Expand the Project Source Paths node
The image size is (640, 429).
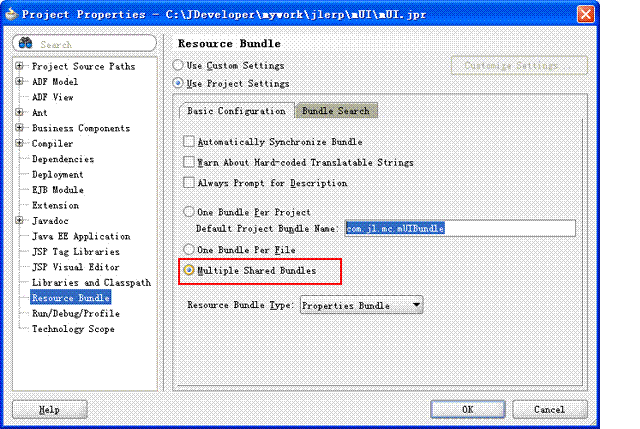click(19, 66)
